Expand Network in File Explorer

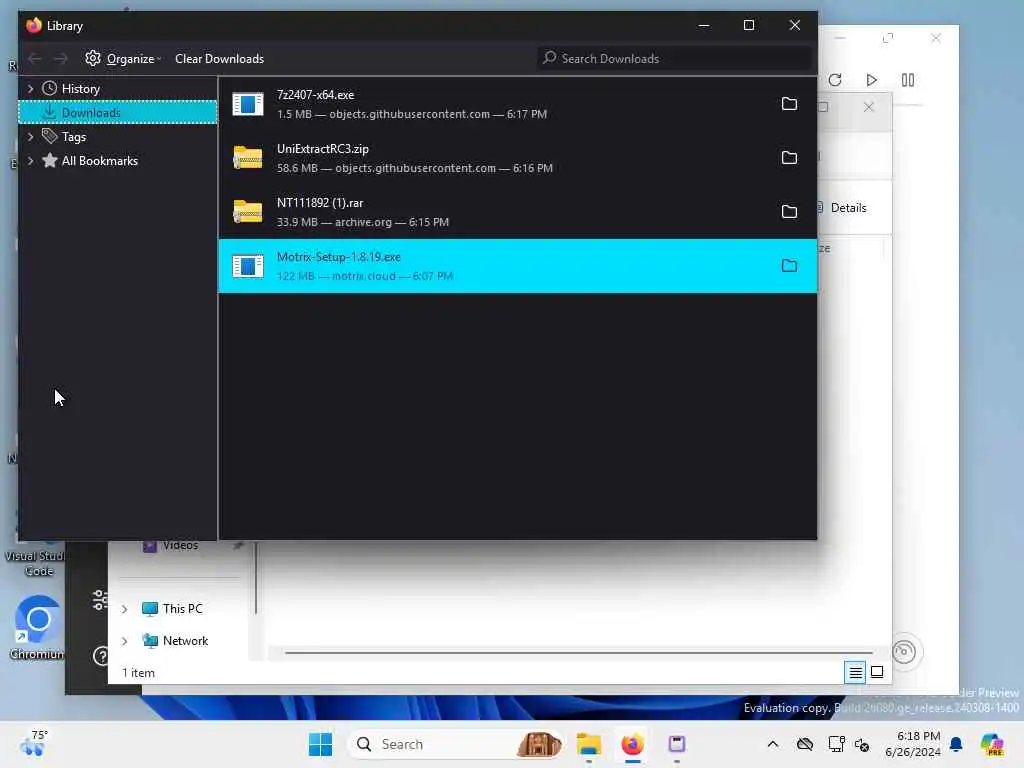[x=124, y=641]
